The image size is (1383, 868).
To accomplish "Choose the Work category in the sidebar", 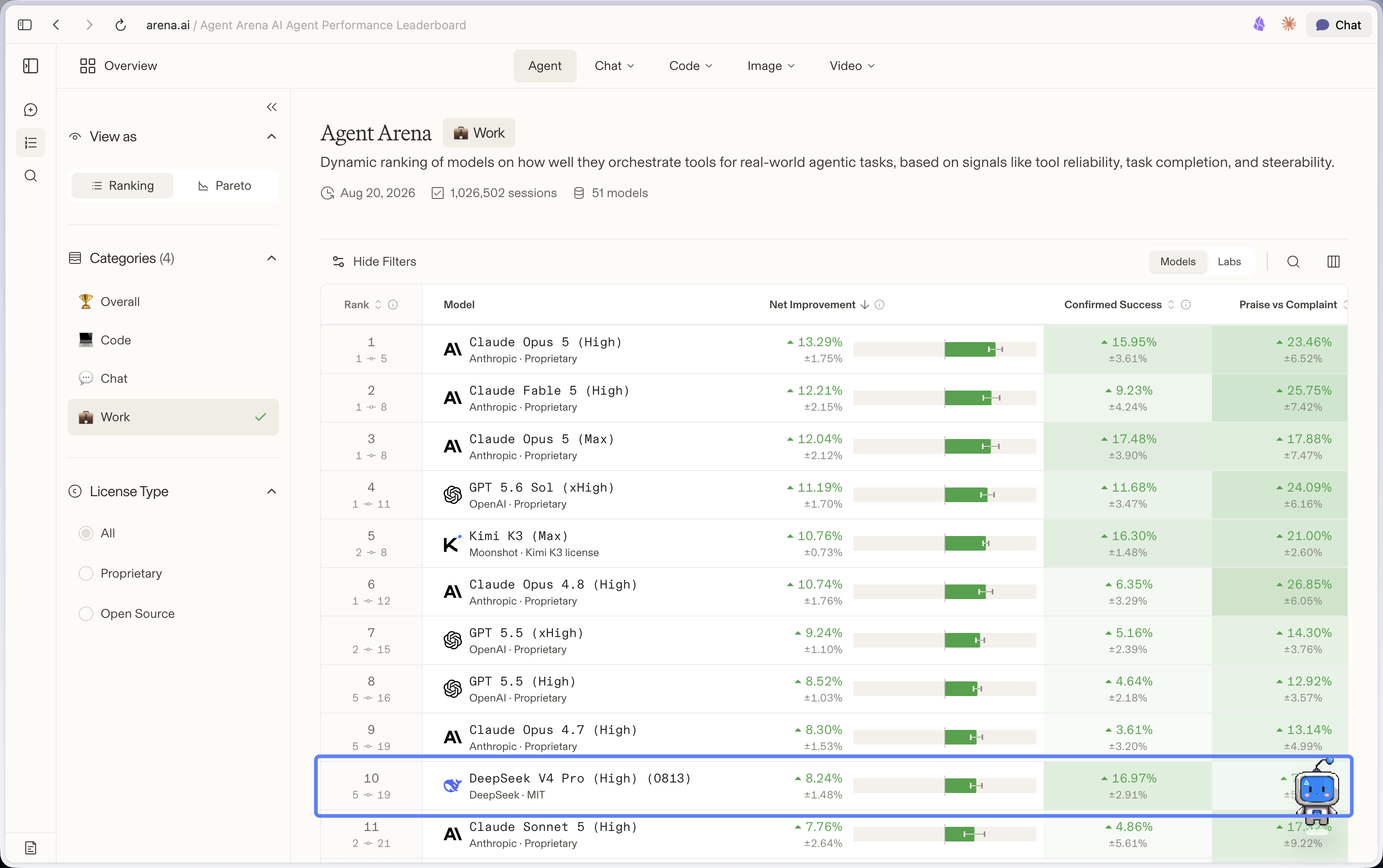I will 173,418.
